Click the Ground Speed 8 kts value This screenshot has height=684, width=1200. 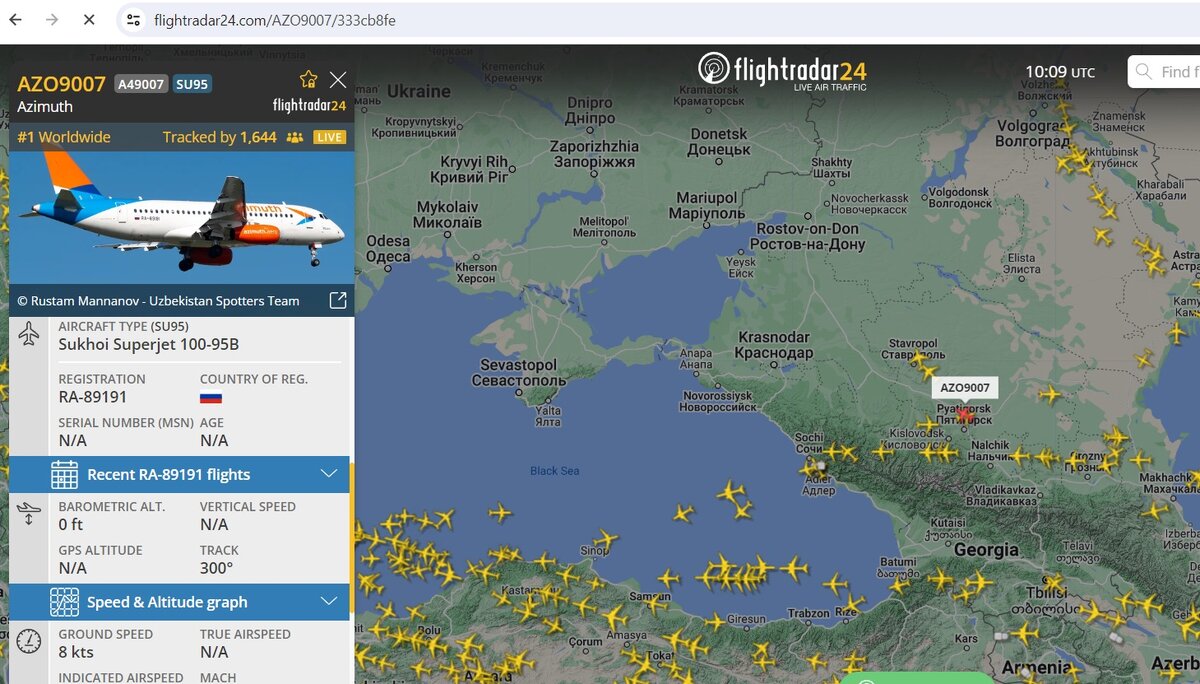[x=76, y=652]
